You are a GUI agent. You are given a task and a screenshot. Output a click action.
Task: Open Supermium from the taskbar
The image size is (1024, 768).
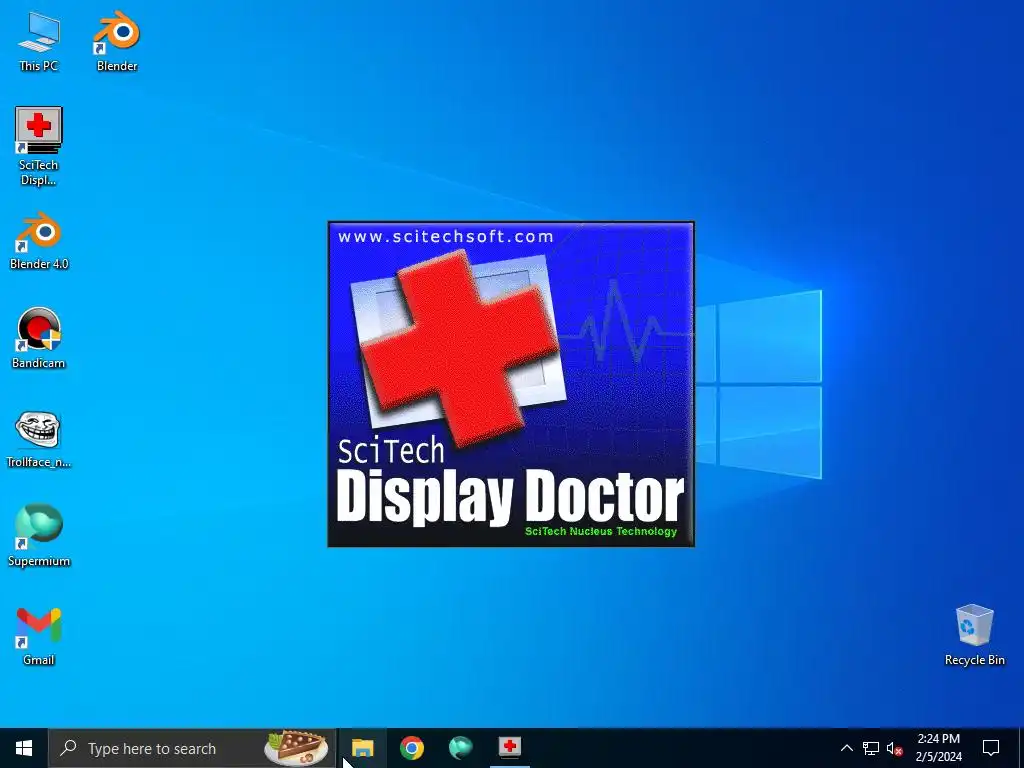(x=460, y=748)
